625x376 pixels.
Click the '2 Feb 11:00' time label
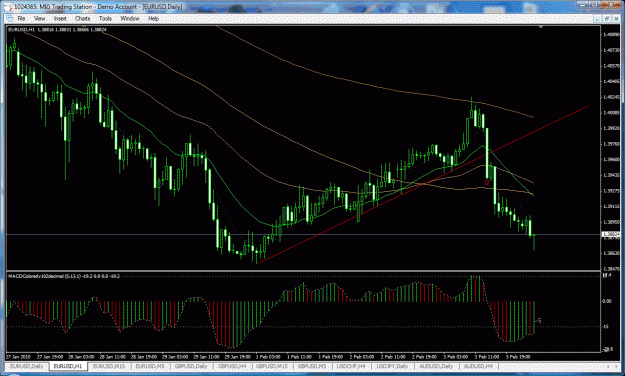(x=394, y=357)
